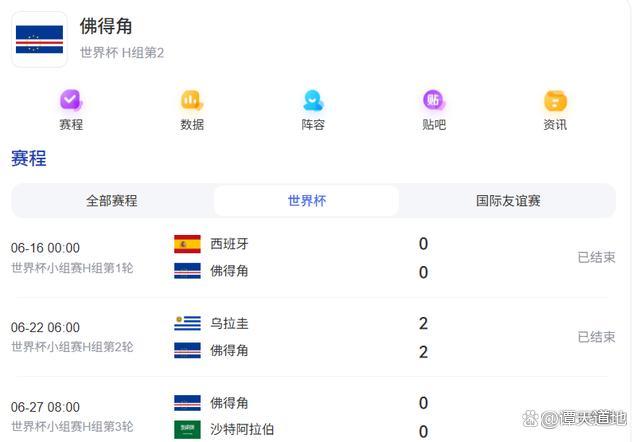The width and height of the screenshot is (640, 442).
Task: Open the 06-22 06:00 match row
Action: (313, 337)
